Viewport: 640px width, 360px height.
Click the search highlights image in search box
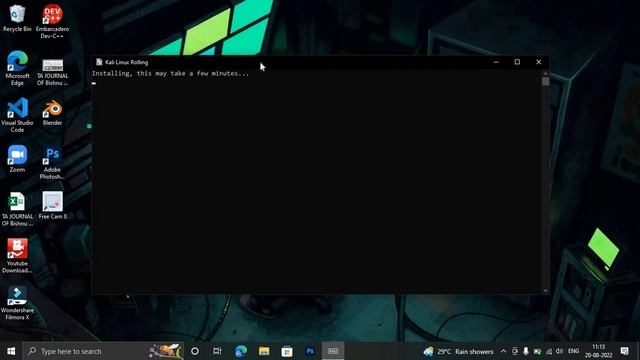(165, 351)
